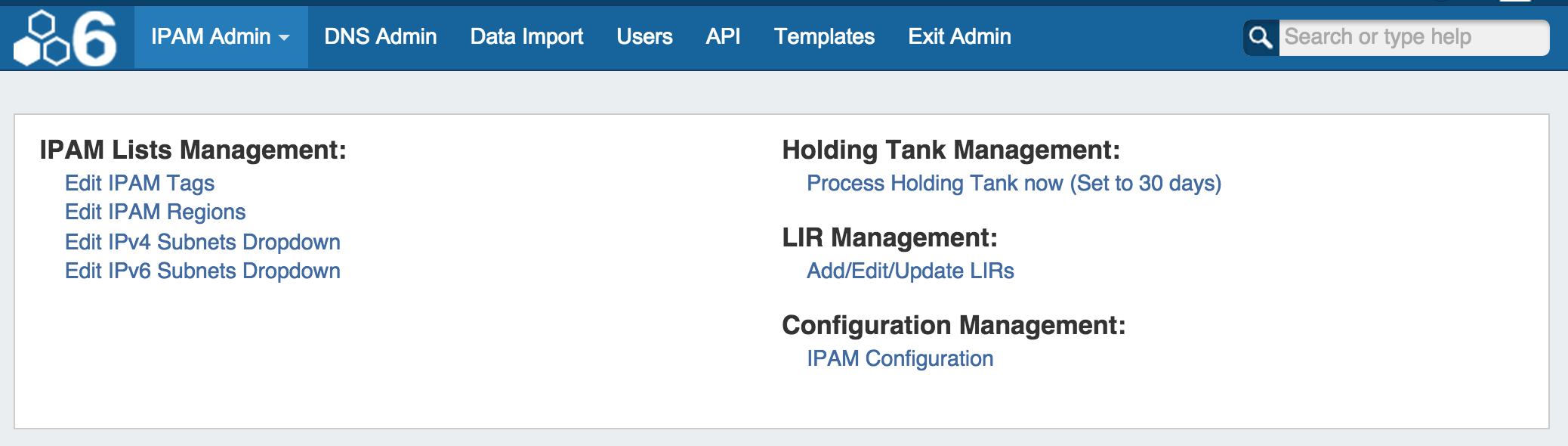The height and width of the screenshot is (446, 1568).
Task: Open the API admin tab
Action: 723,37
